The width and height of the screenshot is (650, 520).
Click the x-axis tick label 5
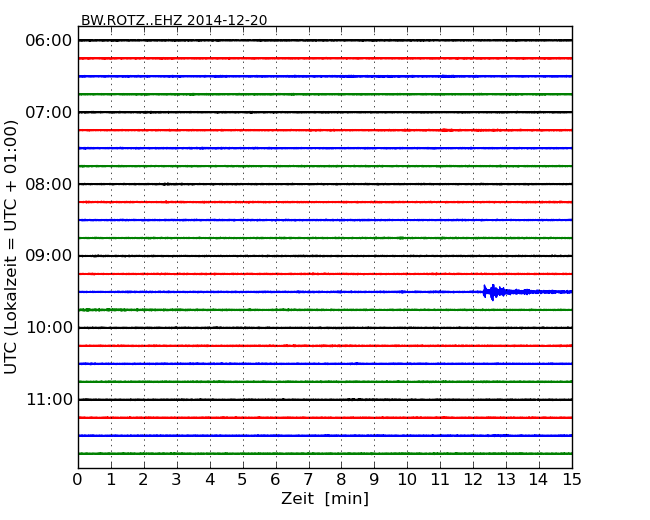point(243,479)
